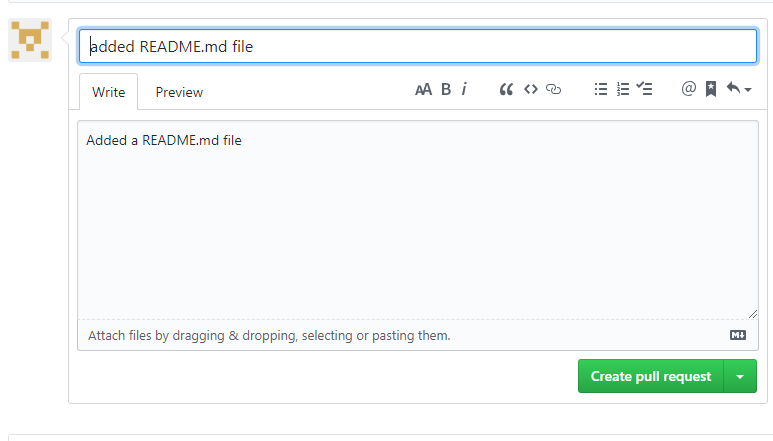The height and width of the screenshot is (441, 773).
Task: Apply italic formatting icon
Action: tap(464, 90)
